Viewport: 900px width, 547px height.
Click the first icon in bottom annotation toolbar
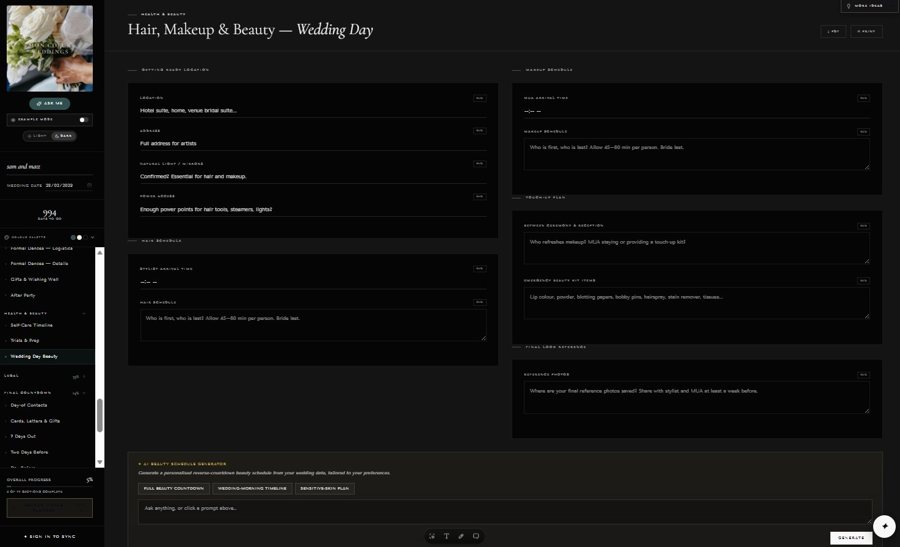click(x=432, y=536)
